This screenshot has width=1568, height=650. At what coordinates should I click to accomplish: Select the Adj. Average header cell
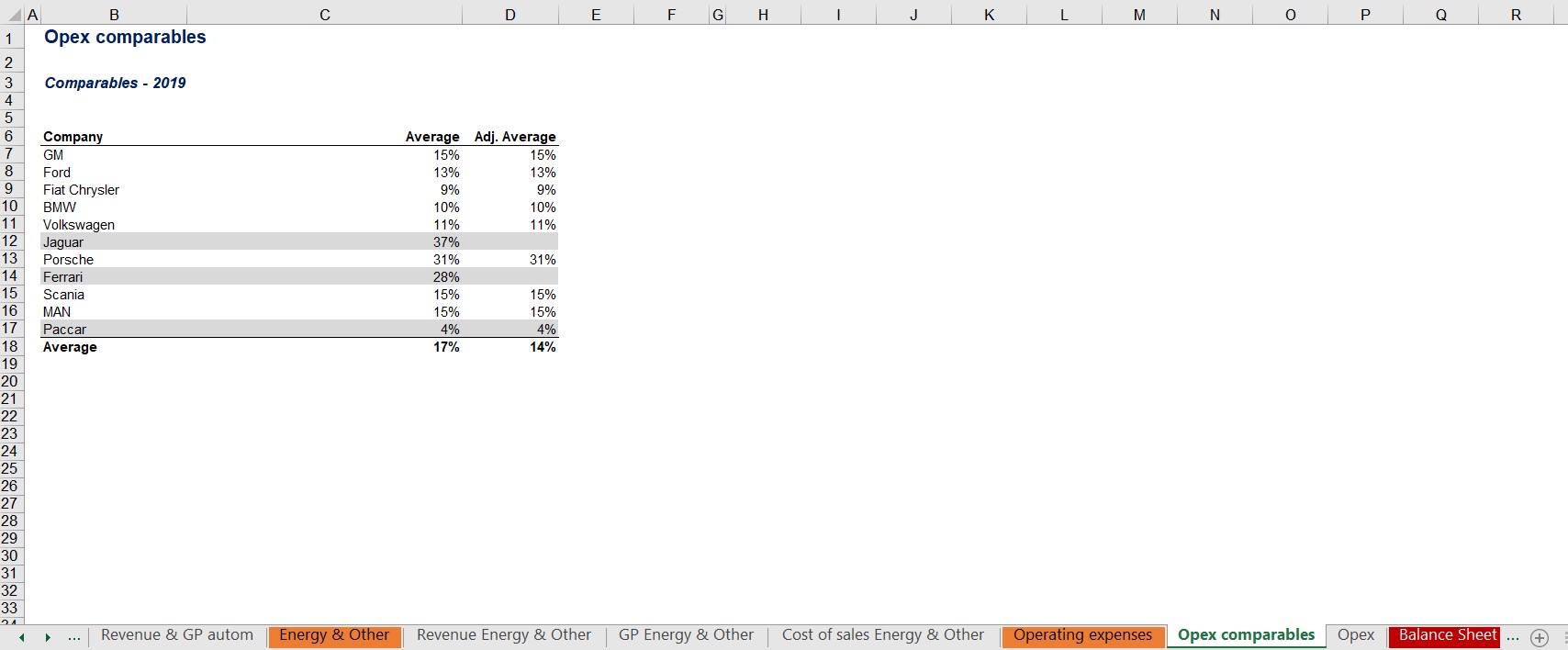(x=515, y=137)
